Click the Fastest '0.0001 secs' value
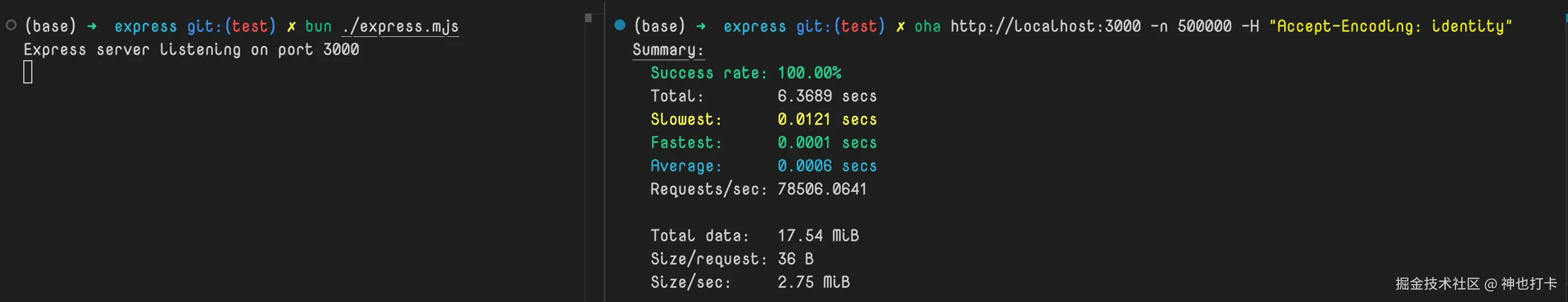Viewport: 1568px width, 302px height. click(x=827, y=142)
